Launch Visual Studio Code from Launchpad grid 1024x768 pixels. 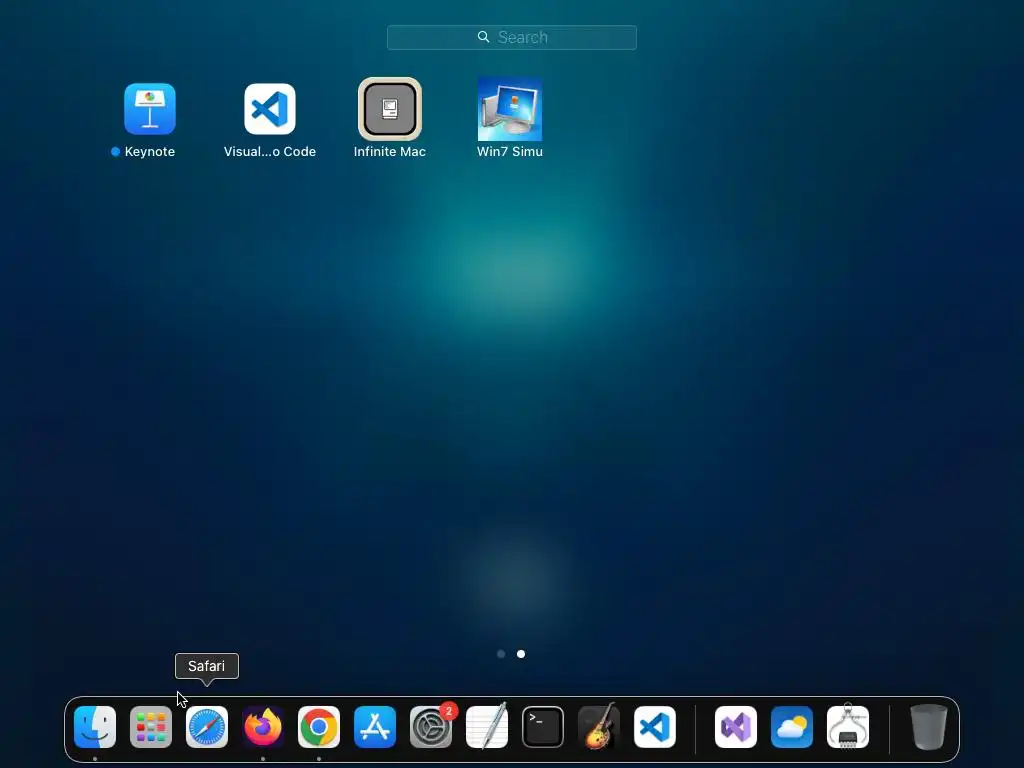270,108
